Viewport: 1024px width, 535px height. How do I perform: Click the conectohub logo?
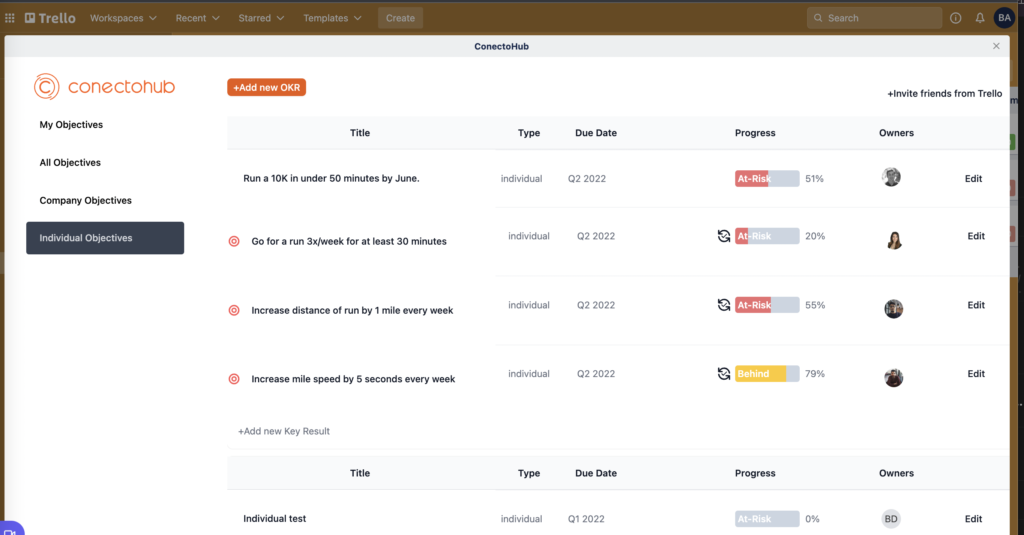tap(104, 86)
